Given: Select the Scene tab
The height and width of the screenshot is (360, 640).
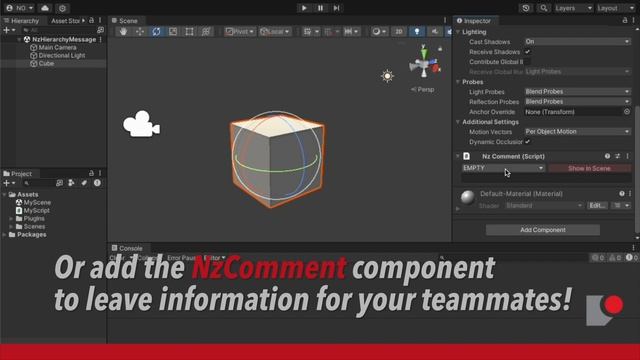Looking at the screenshot, I should click(x=125, y=20).
